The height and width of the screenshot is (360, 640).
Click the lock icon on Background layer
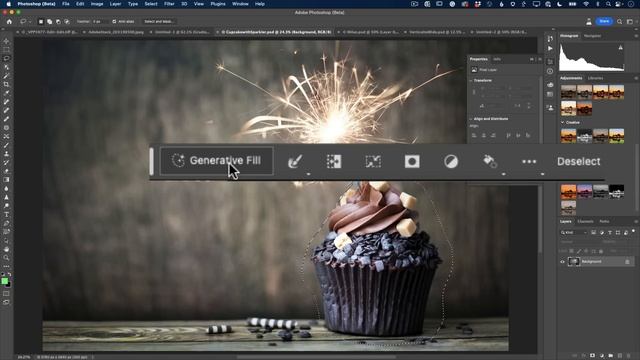pos(627,262)
